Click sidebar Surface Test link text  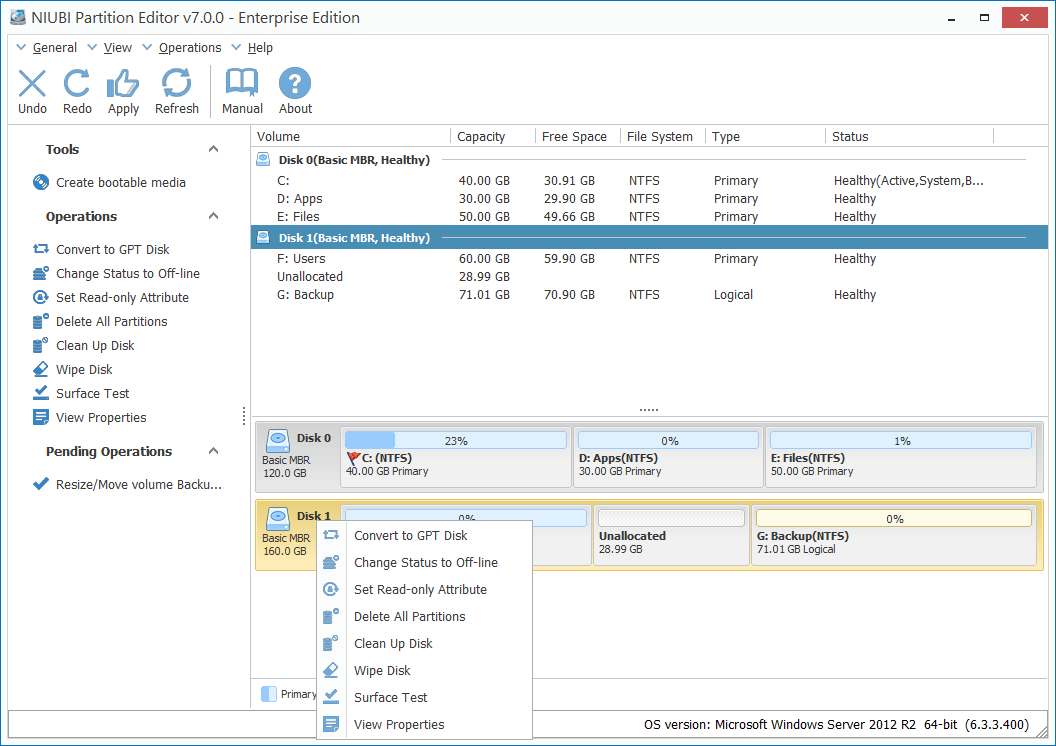pos(92,393)
